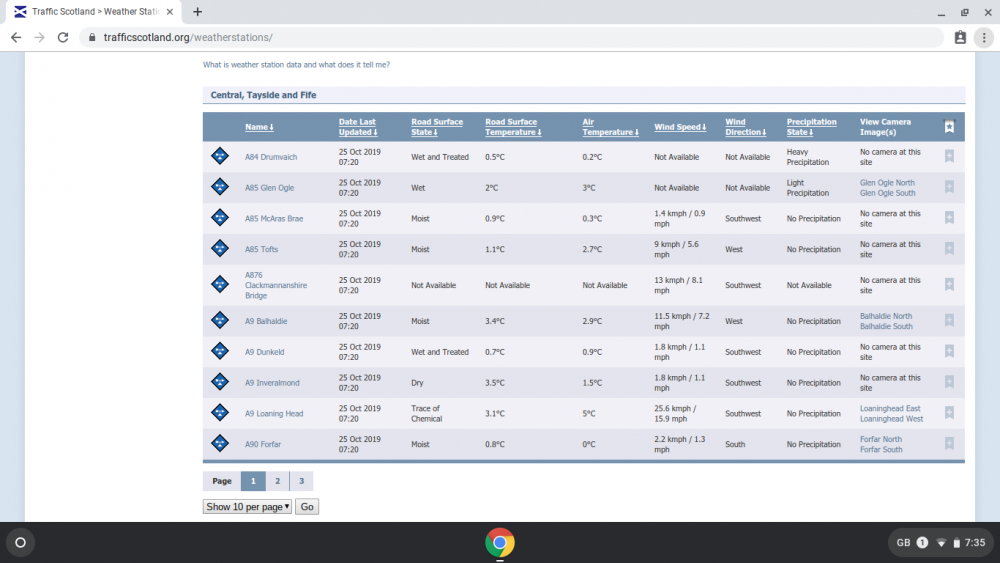Screen dimensions: 1000x563
Task: Close the Traffic Scotland tab
Action: [170, 11]
